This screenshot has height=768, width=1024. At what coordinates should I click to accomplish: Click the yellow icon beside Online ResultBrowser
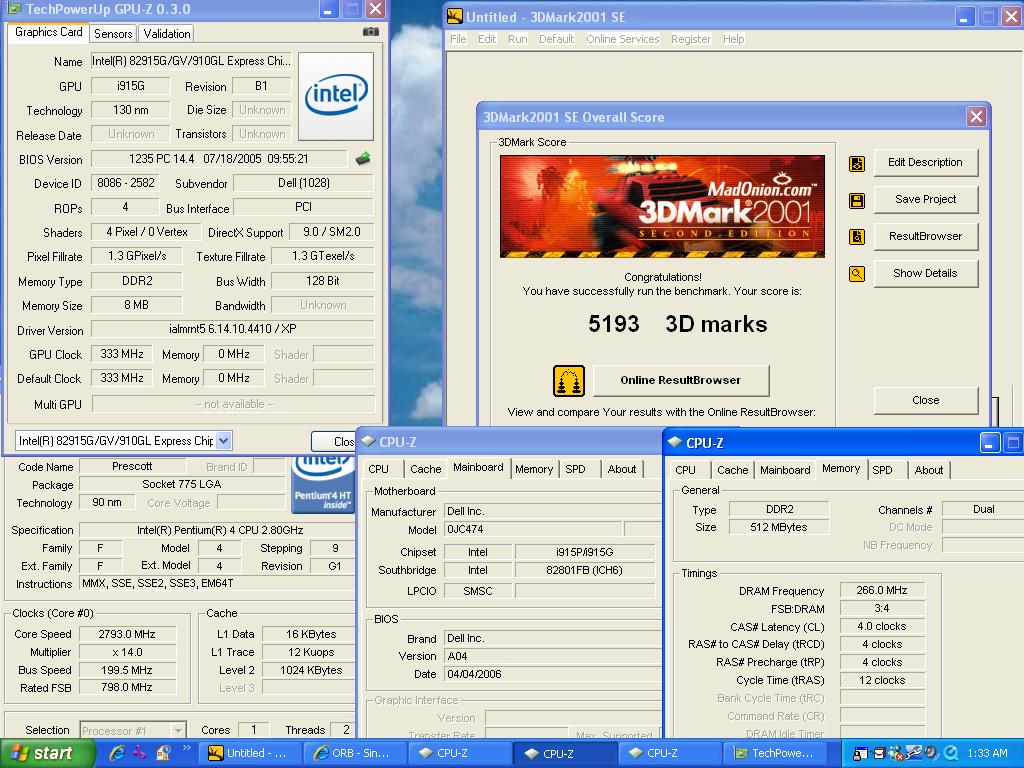point(569,381)
